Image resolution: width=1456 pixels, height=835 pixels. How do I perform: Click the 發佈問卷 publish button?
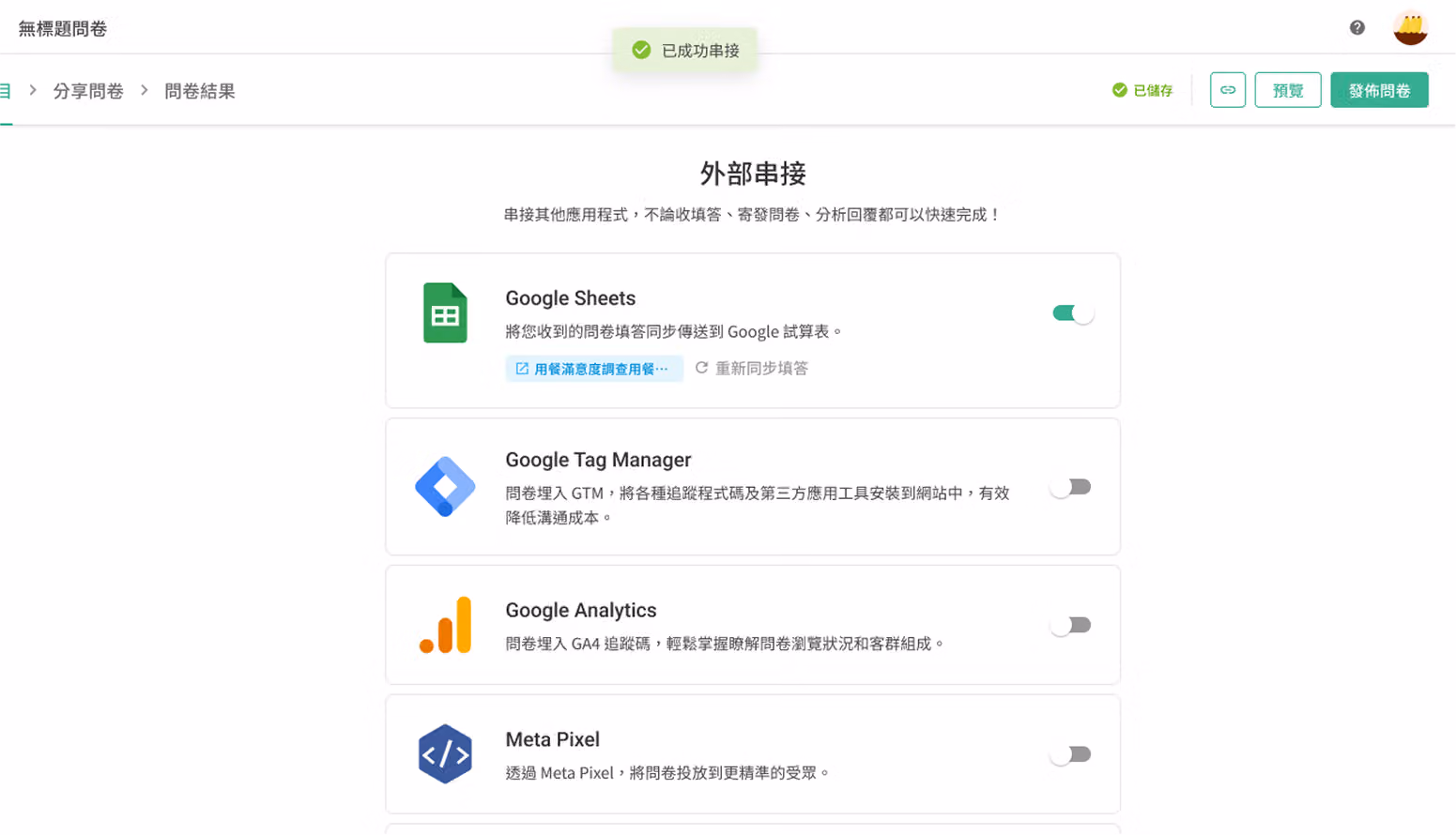[x=1379, y=90]
